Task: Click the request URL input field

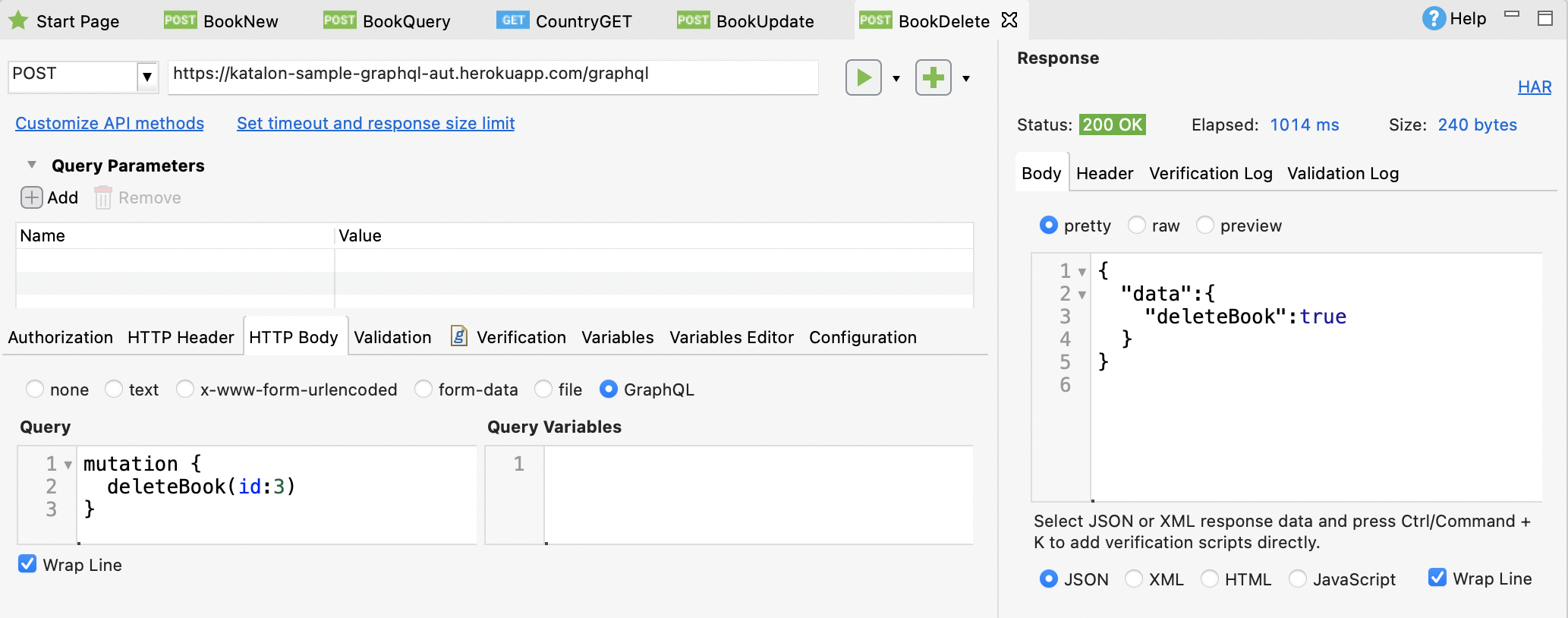Action: [x=492, y=76]
